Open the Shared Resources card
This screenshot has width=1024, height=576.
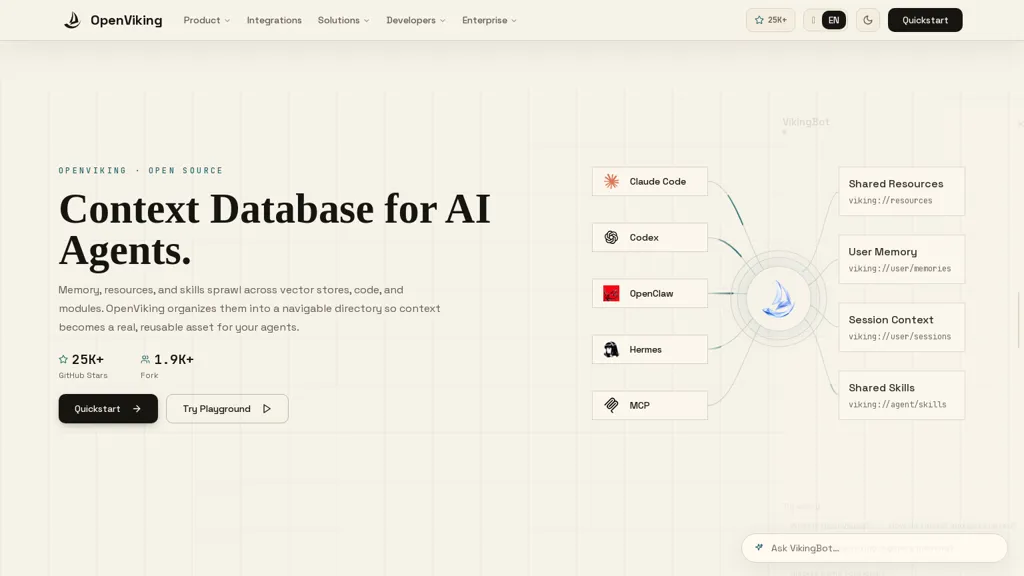[x=901, y=191]
